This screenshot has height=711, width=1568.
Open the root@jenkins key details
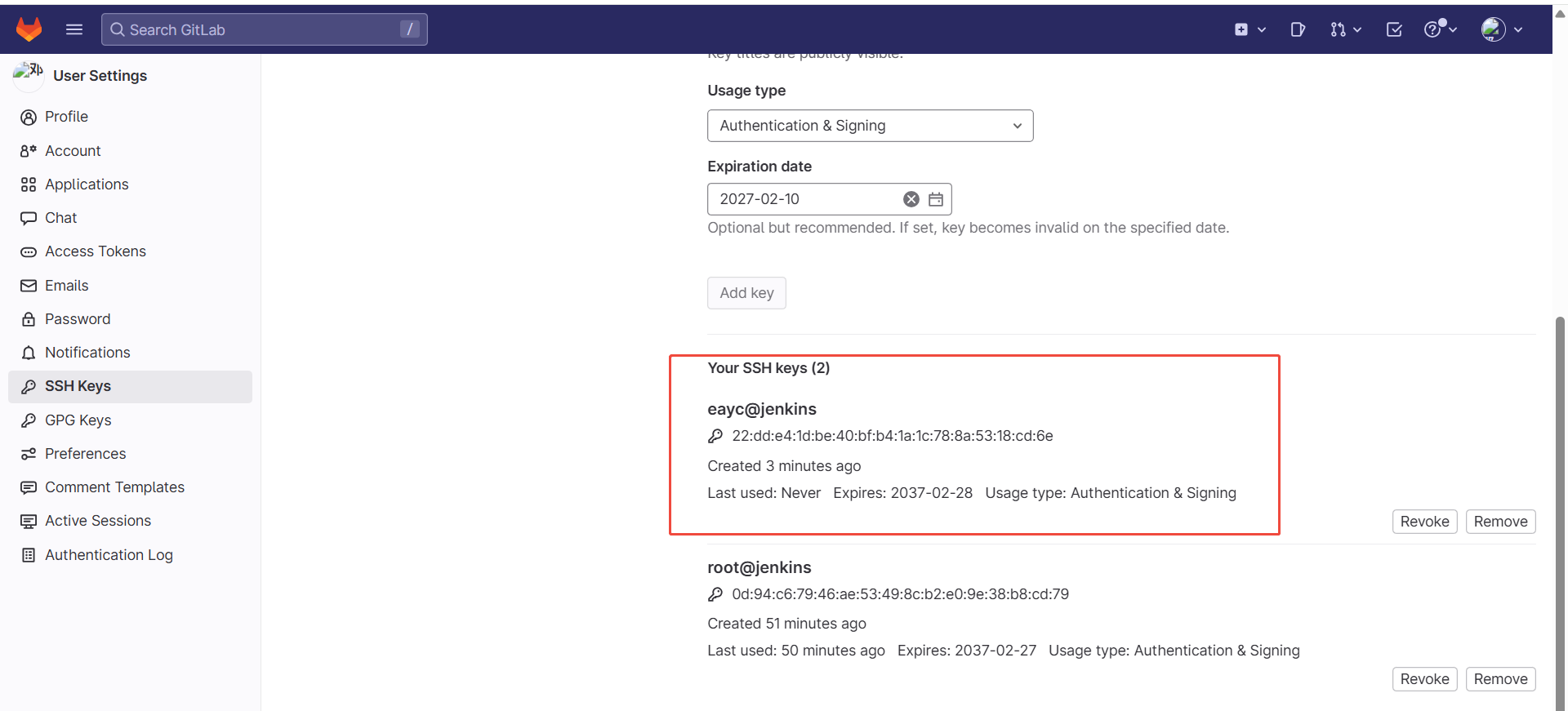[x=759, y=567]
